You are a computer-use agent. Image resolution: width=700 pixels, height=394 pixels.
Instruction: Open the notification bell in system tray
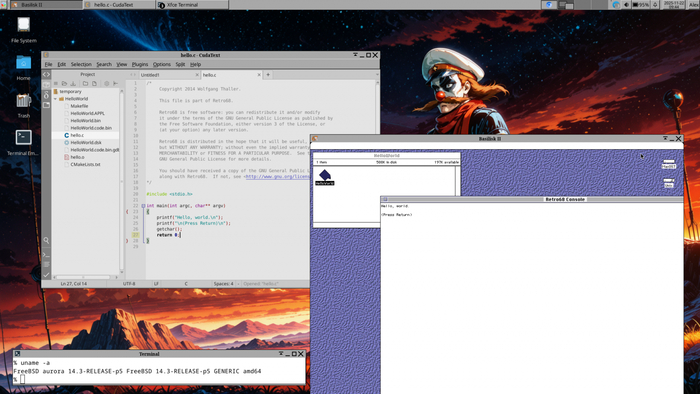click(655, 4)
